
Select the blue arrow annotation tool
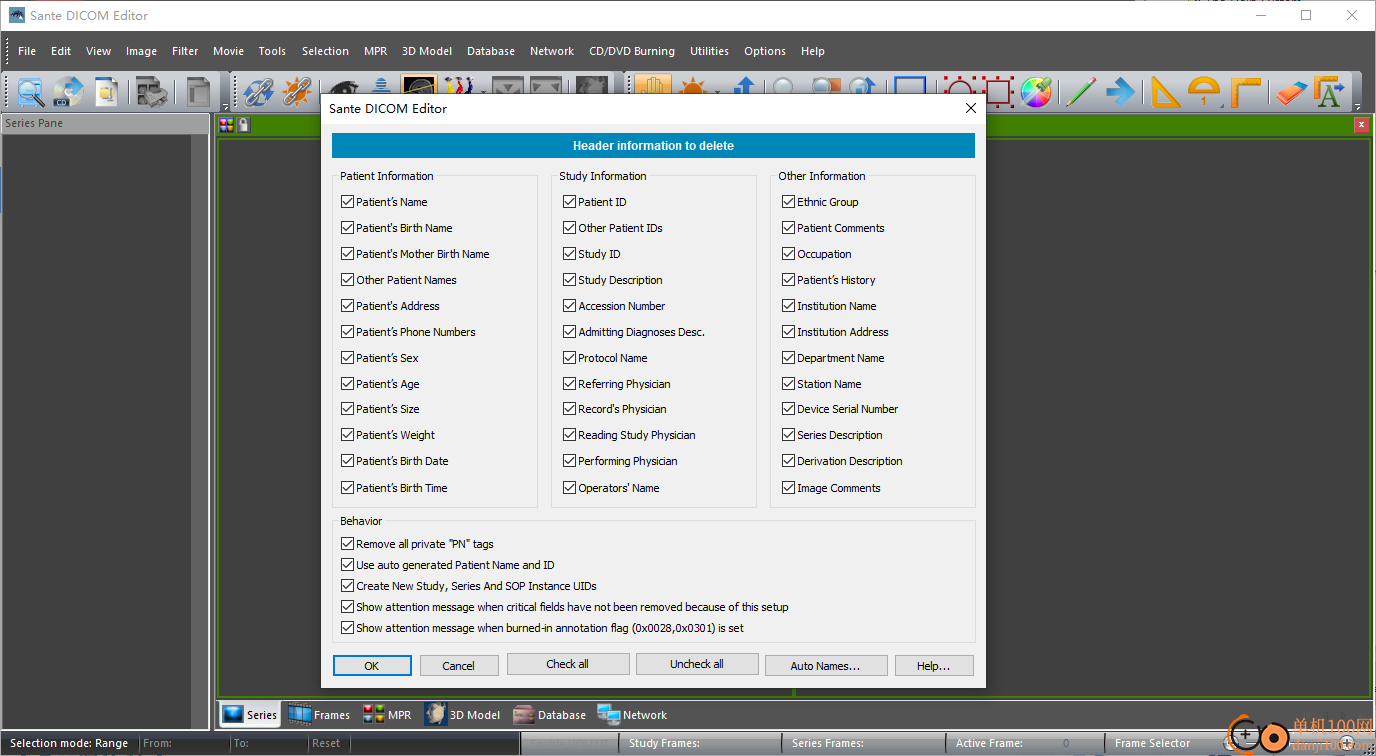tap(1119, 92)
